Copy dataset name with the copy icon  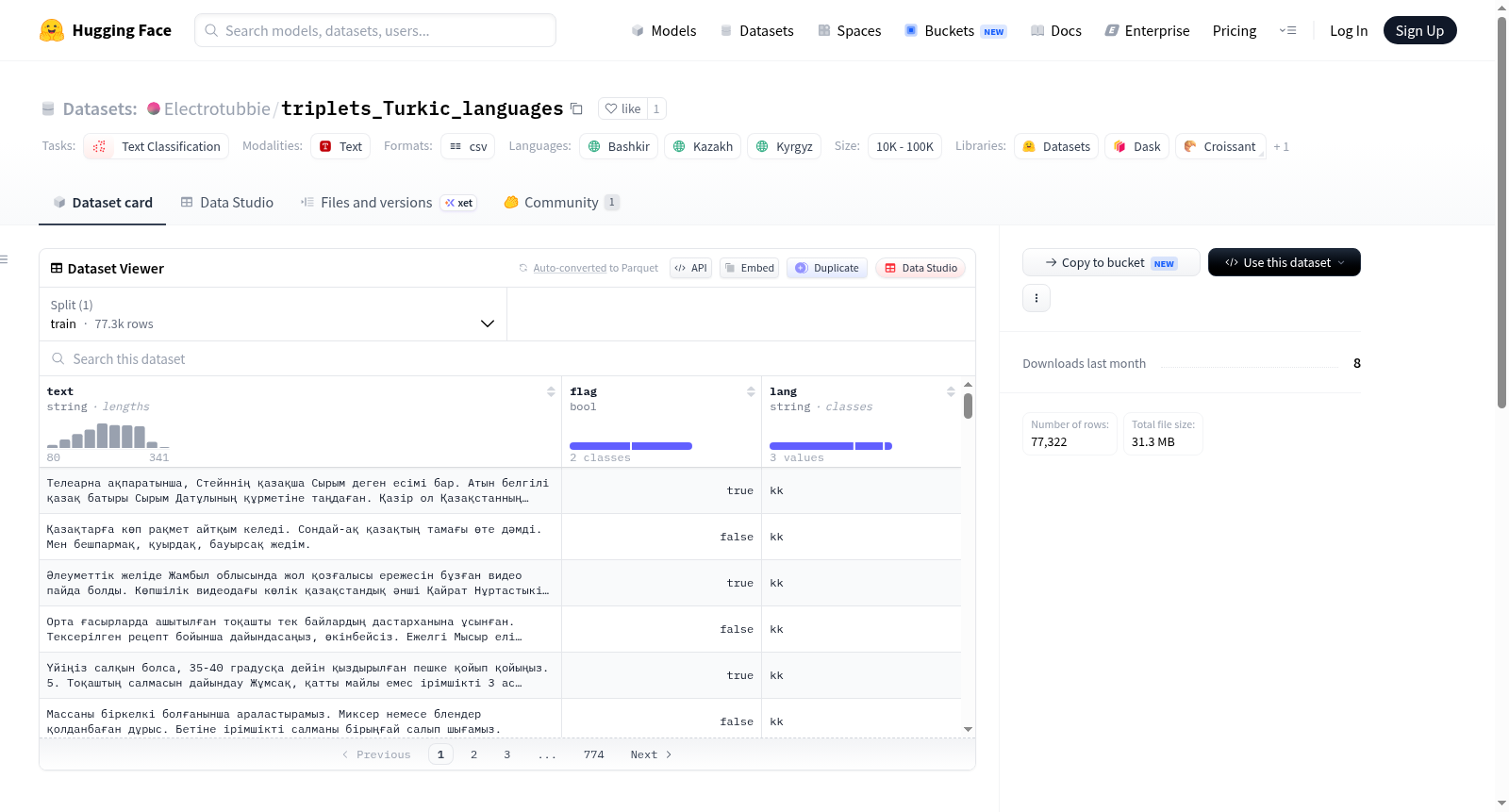point(576,108)
